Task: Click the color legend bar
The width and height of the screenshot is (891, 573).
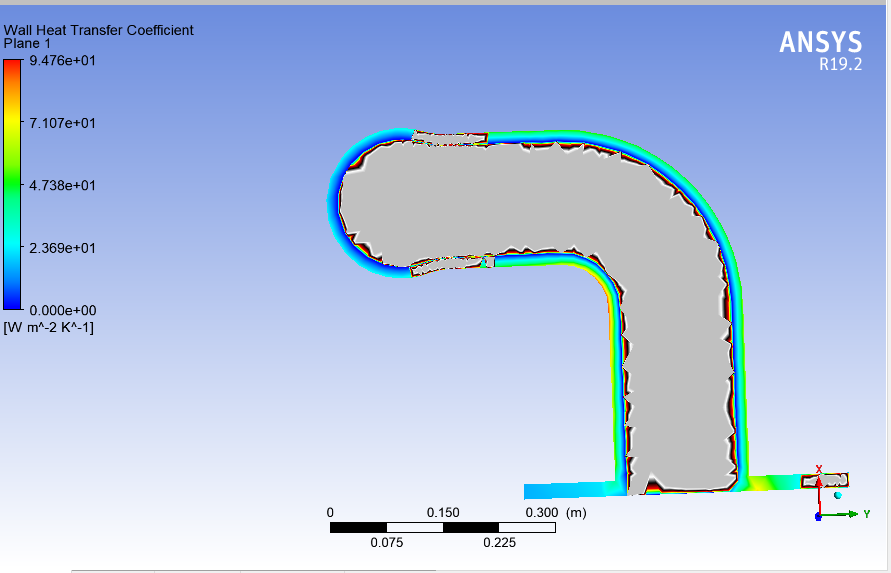Action: click(12, 185)
